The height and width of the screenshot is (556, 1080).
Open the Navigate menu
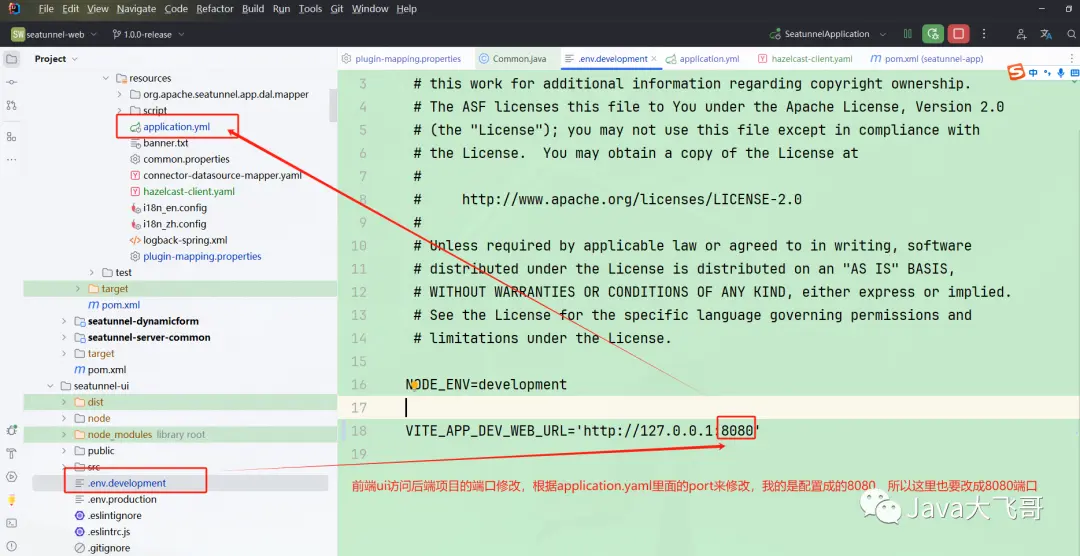136,9
